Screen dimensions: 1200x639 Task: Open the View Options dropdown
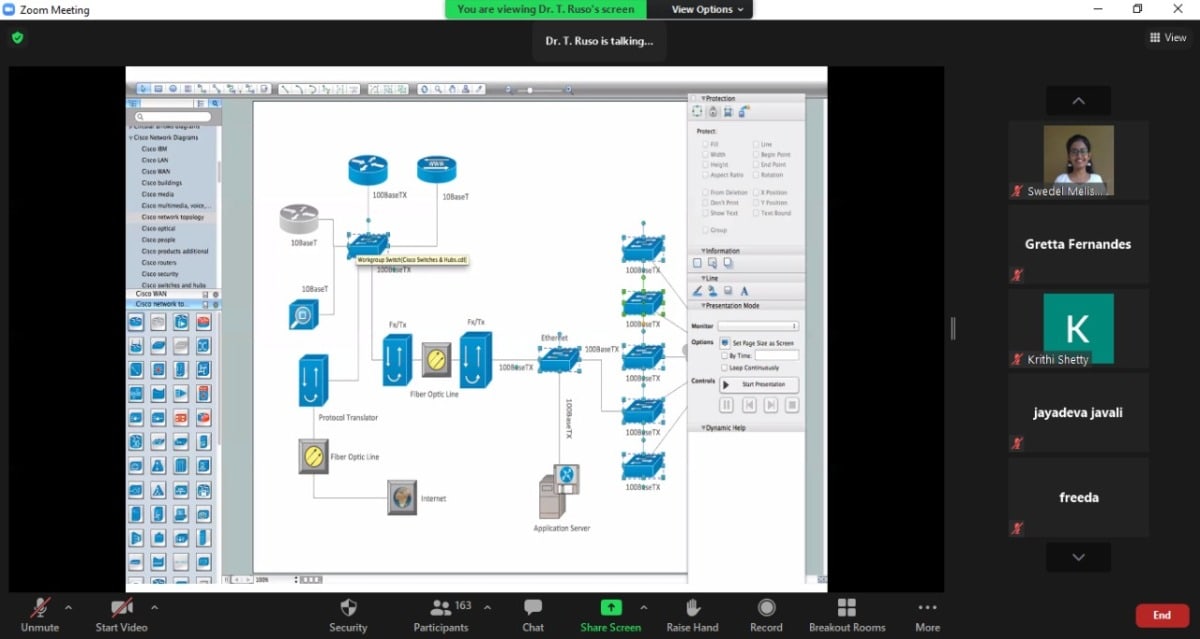pos(708,9)
